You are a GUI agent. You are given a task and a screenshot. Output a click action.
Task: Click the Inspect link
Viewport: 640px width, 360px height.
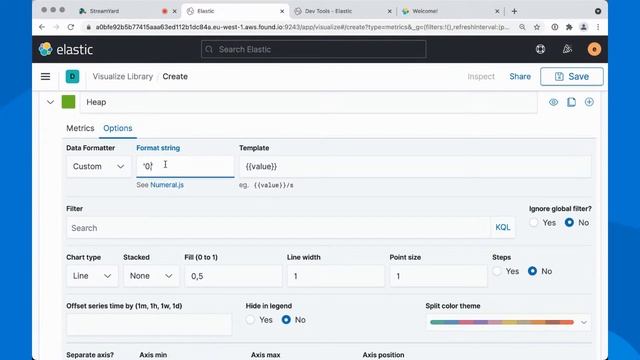(x=481, y=76)
